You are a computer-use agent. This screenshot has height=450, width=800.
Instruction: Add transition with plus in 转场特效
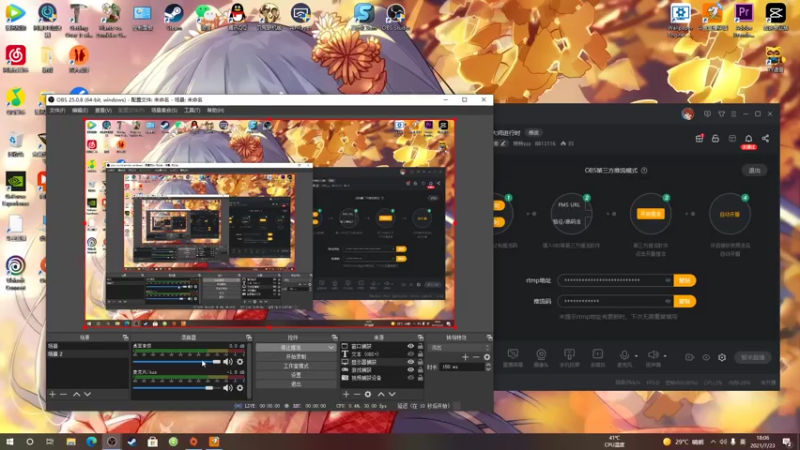pyautogui.click(x=465, y=357)
